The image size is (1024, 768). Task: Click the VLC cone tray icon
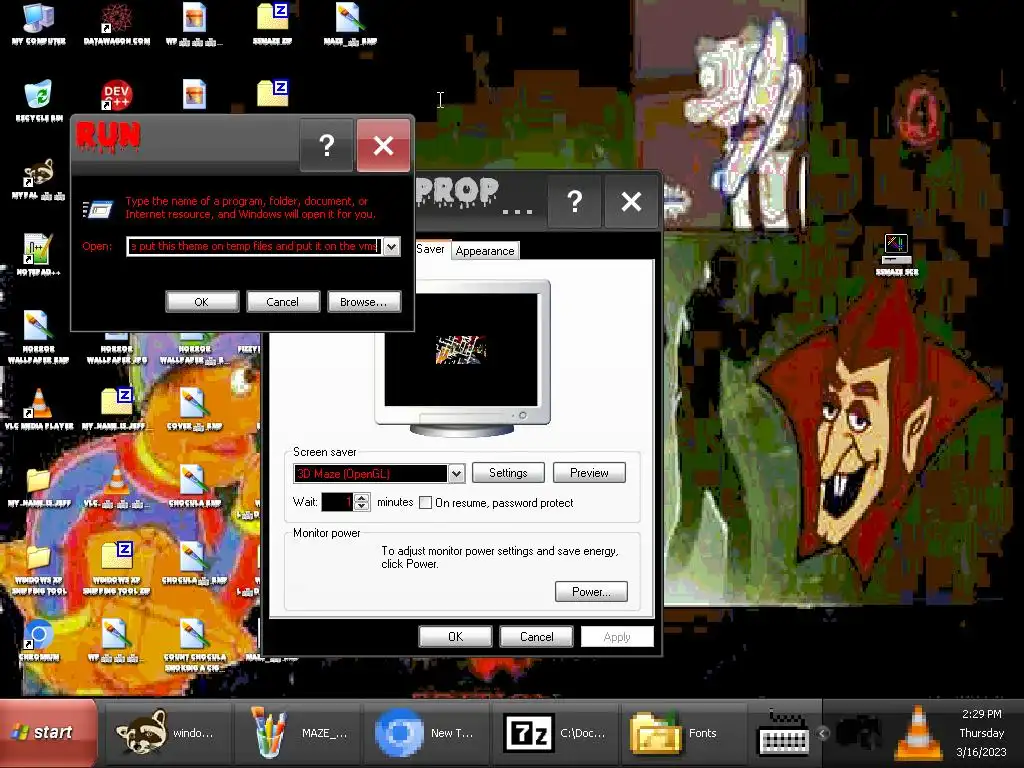[918, 733]
